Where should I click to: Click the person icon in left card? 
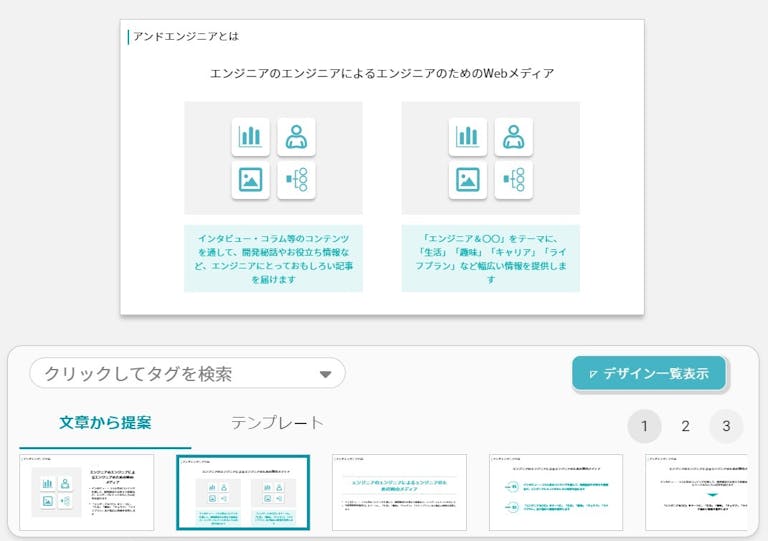coord(296,137)
